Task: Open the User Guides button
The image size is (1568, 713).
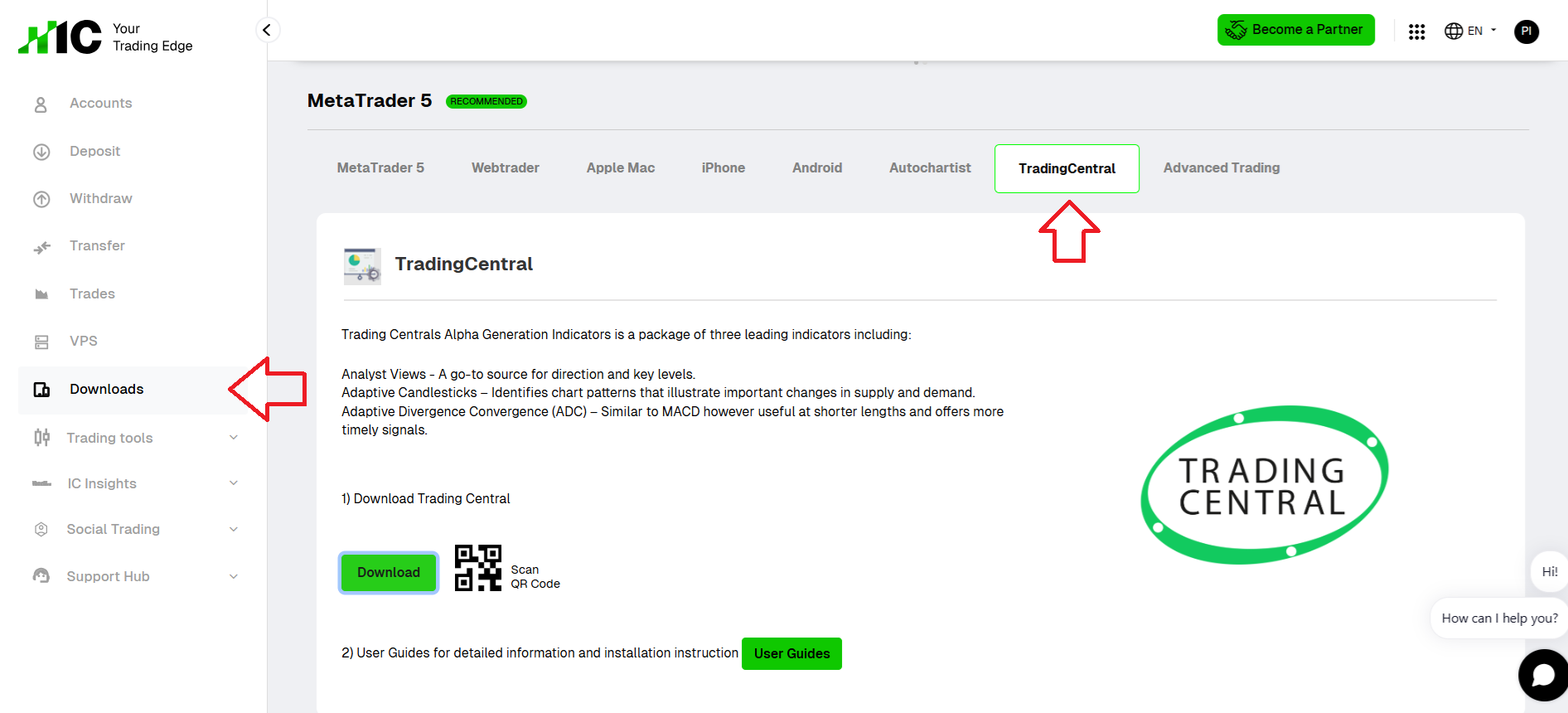Action: [x=791, y=653]
